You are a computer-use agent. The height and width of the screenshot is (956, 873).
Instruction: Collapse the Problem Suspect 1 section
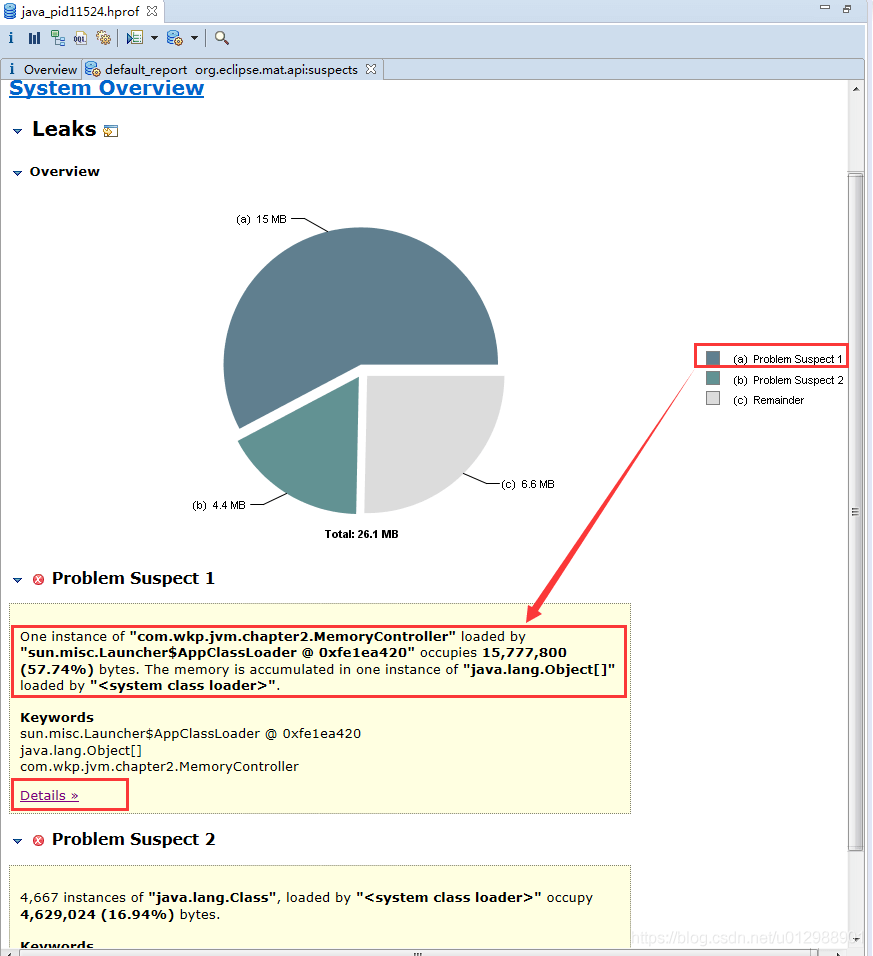click(17, 579)
